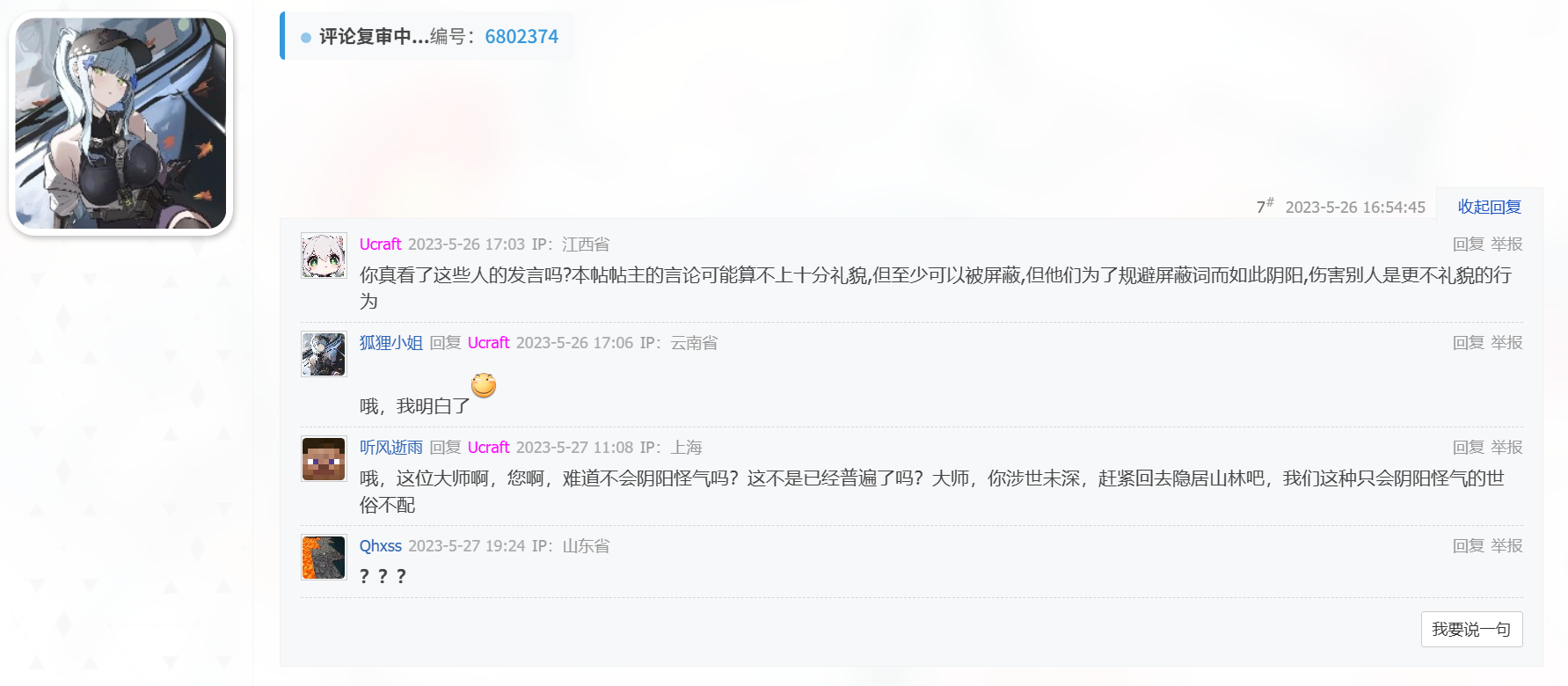This screenshot has height=686, width=1568.
Task: Reply to Qhxss's comment via 回复
Action: pos(1468,546)
